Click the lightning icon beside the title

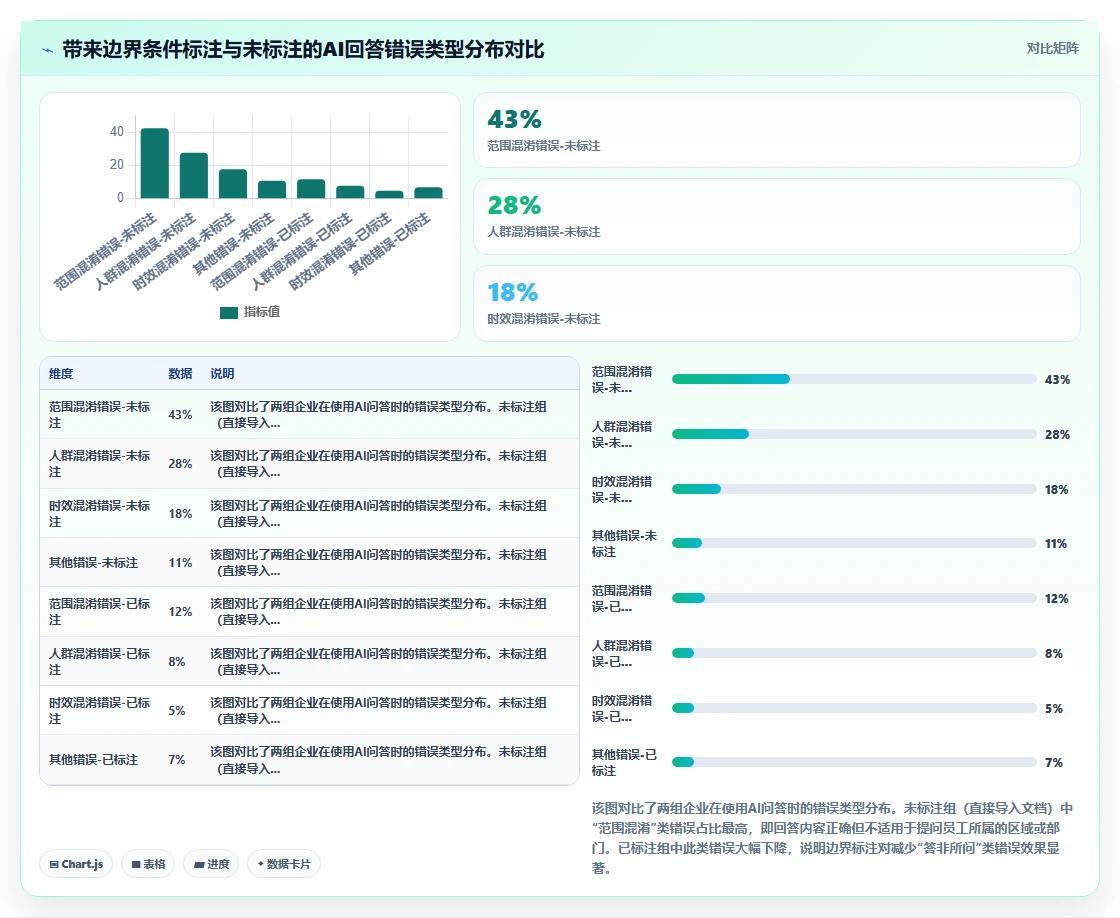point(48,50)
